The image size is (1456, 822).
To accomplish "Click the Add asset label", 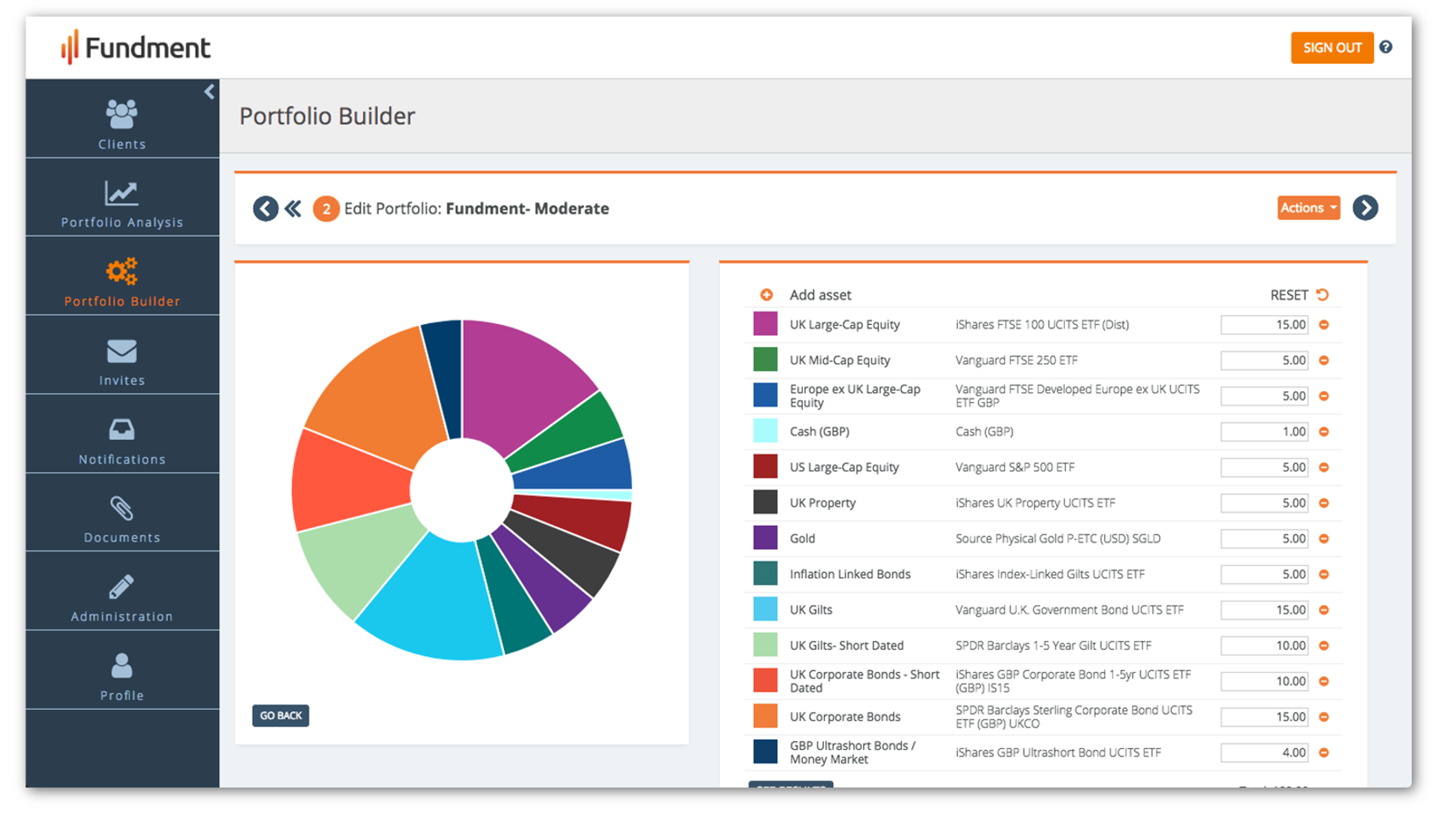I will pos(820,295).
